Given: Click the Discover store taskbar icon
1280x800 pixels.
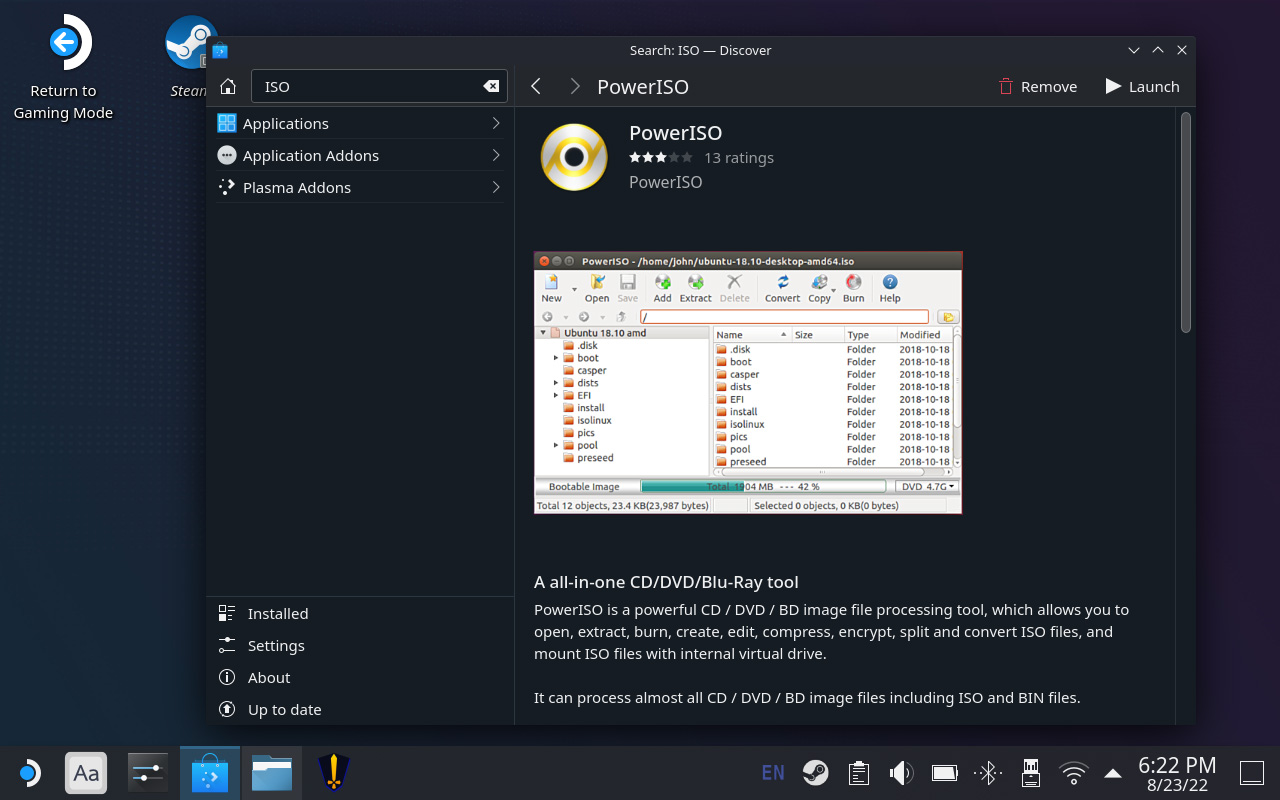Looking at the screenshot, I should pos(210,773).
